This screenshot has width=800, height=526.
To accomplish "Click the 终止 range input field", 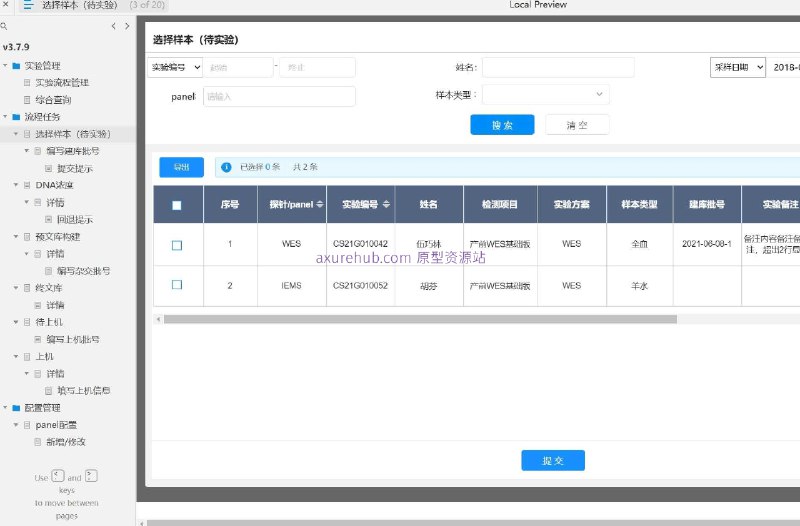I will tap(317, 67).
